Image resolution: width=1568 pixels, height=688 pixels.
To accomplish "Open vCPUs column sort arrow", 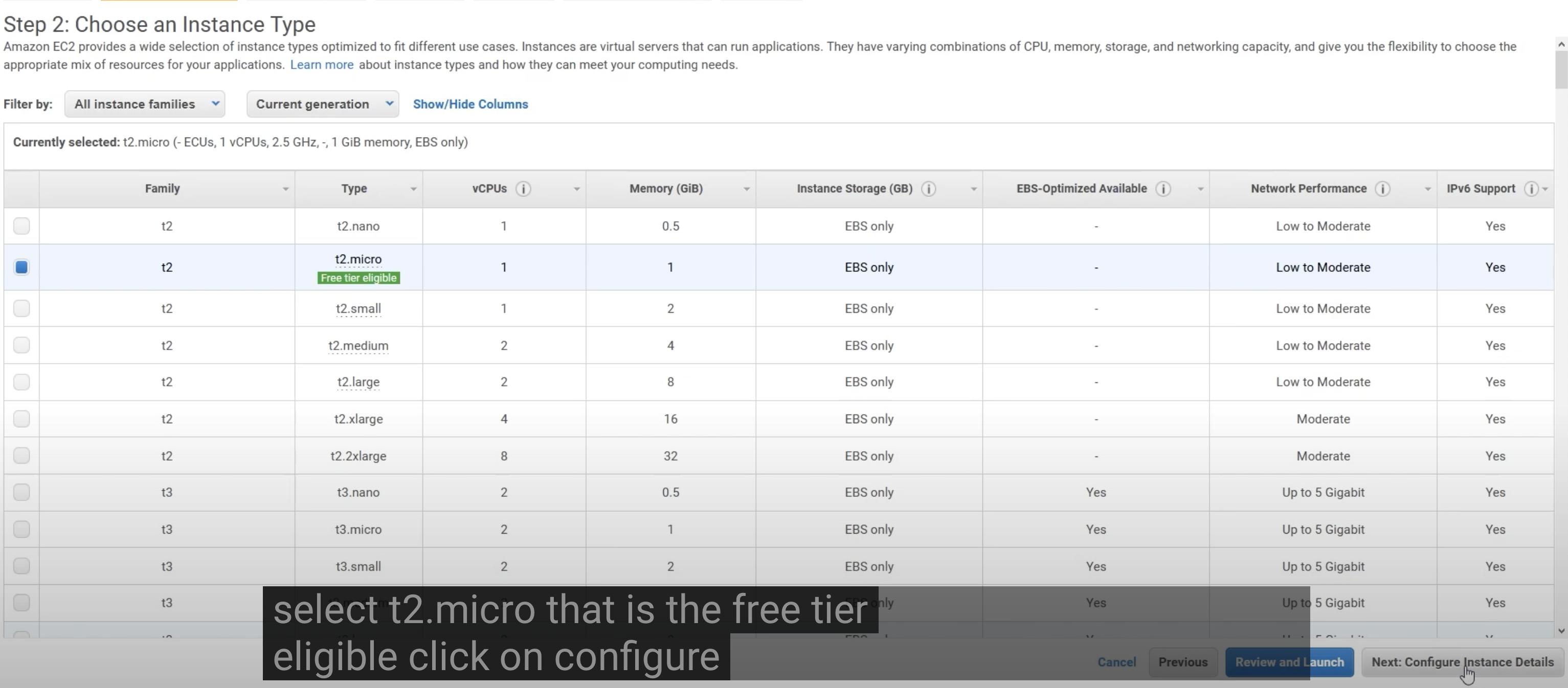I will pos(576,189).
